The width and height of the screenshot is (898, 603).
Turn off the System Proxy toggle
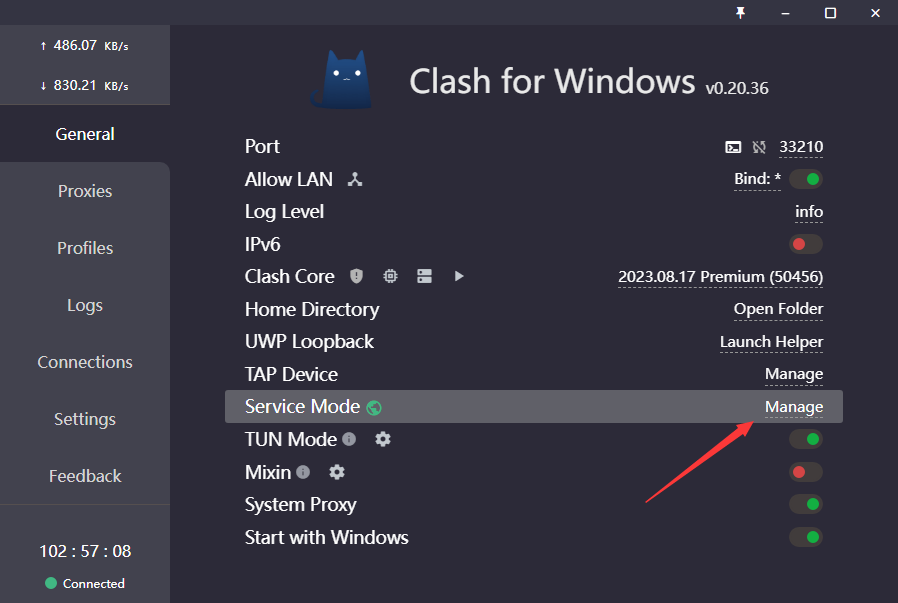(x=805, y=504)
